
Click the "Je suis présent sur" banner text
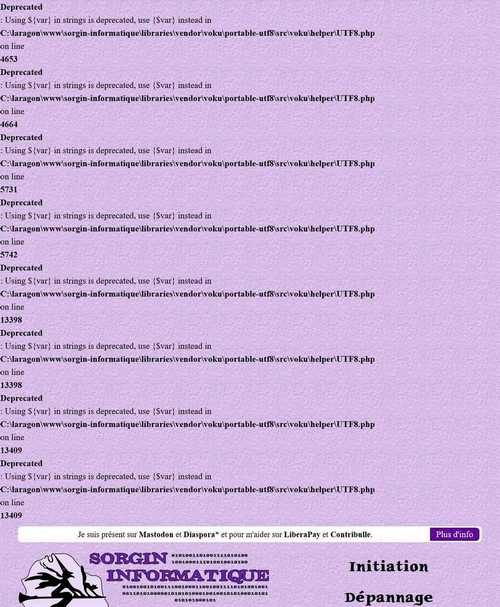coord(107,535)
